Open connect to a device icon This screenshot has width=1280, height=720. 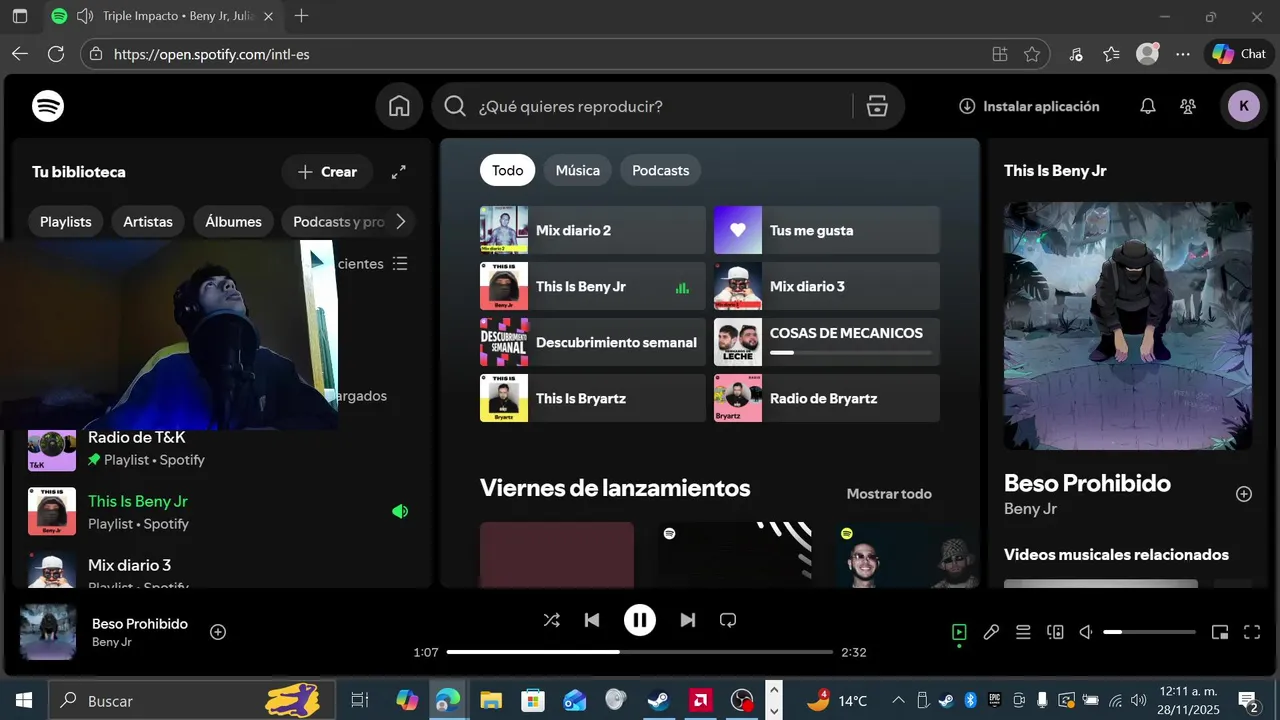1055,632
